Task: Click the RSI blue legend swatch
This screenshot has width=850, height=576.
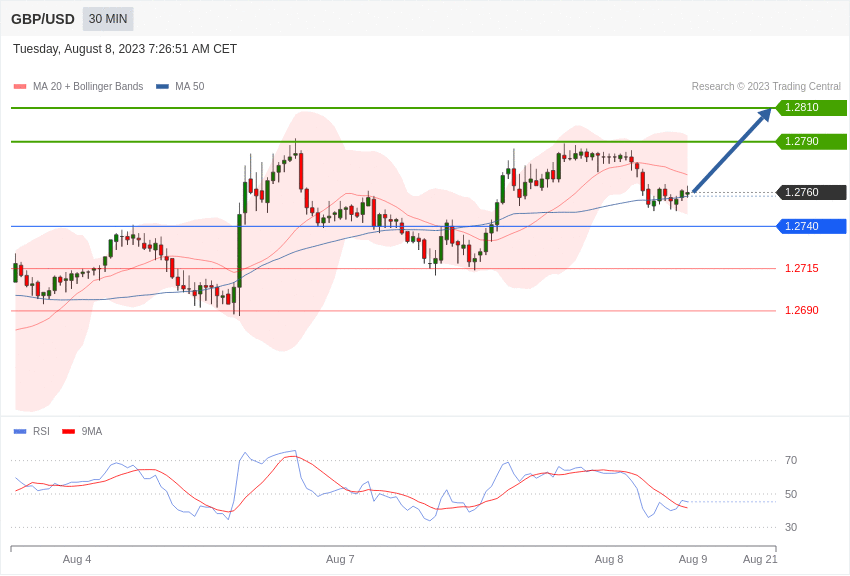Action: [x=20, y=431]
